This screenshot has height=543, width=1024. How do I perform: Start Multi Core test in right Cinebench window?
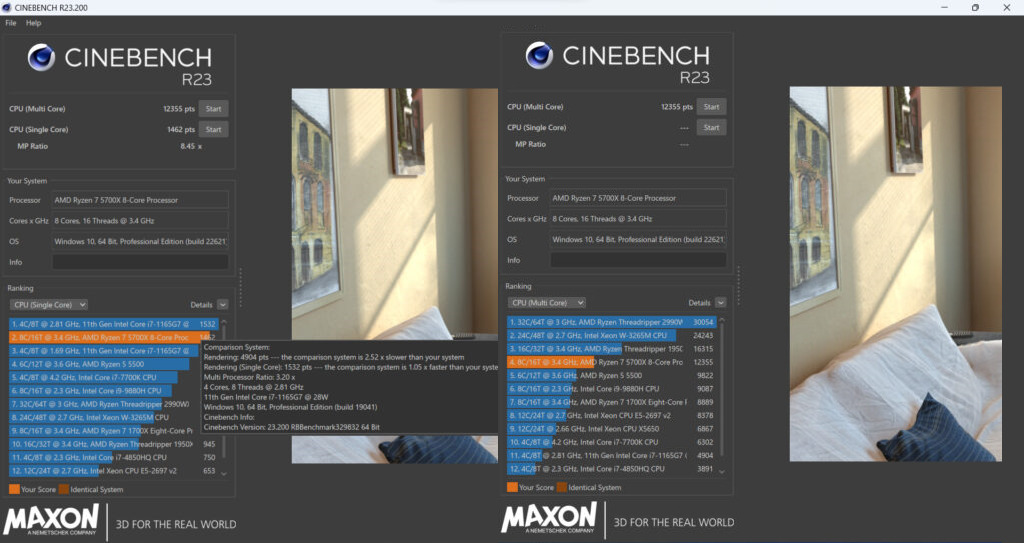[x=711, y=107]
